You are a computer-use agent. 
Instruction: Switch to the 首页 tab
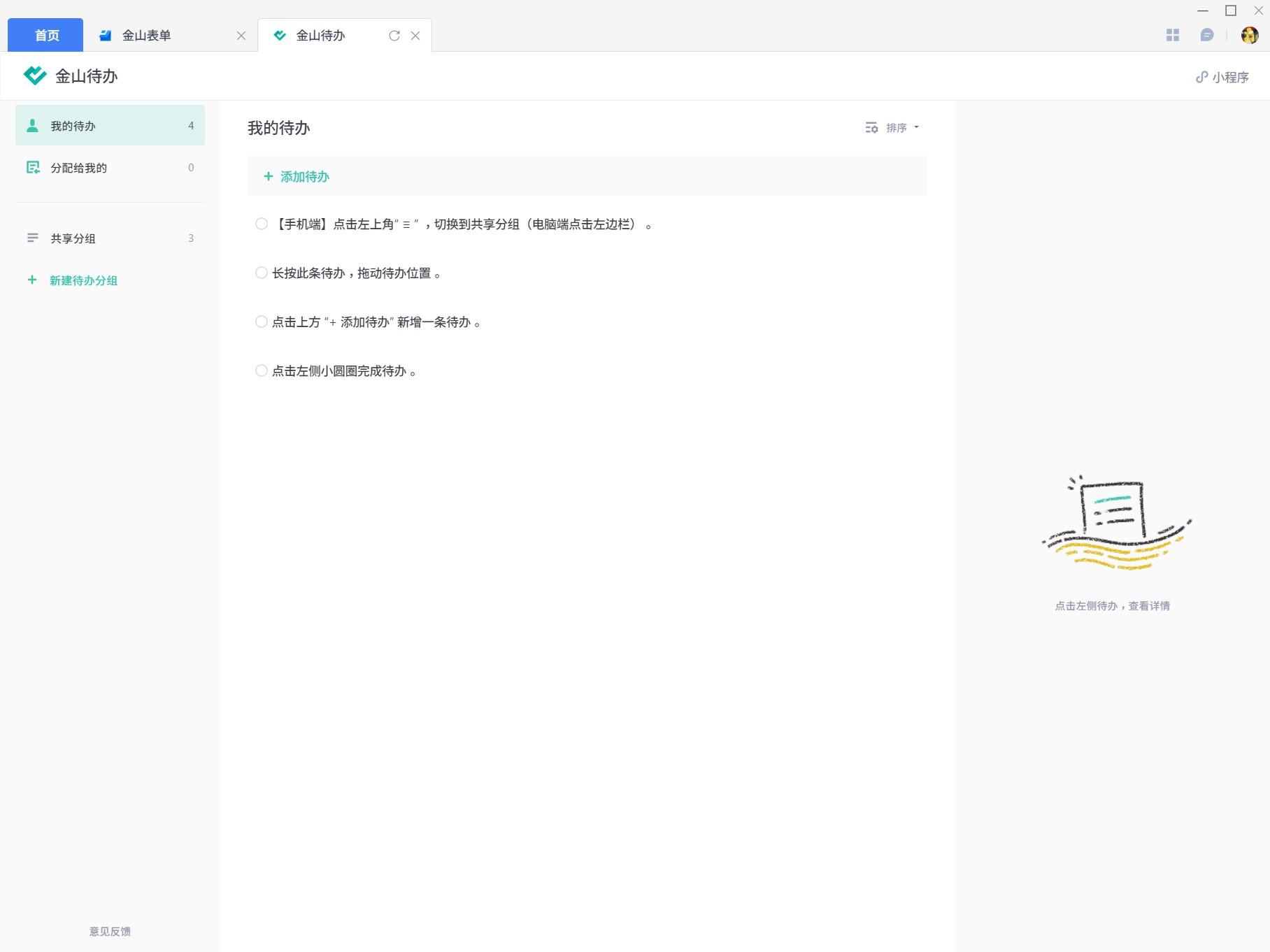coord(44,34)
